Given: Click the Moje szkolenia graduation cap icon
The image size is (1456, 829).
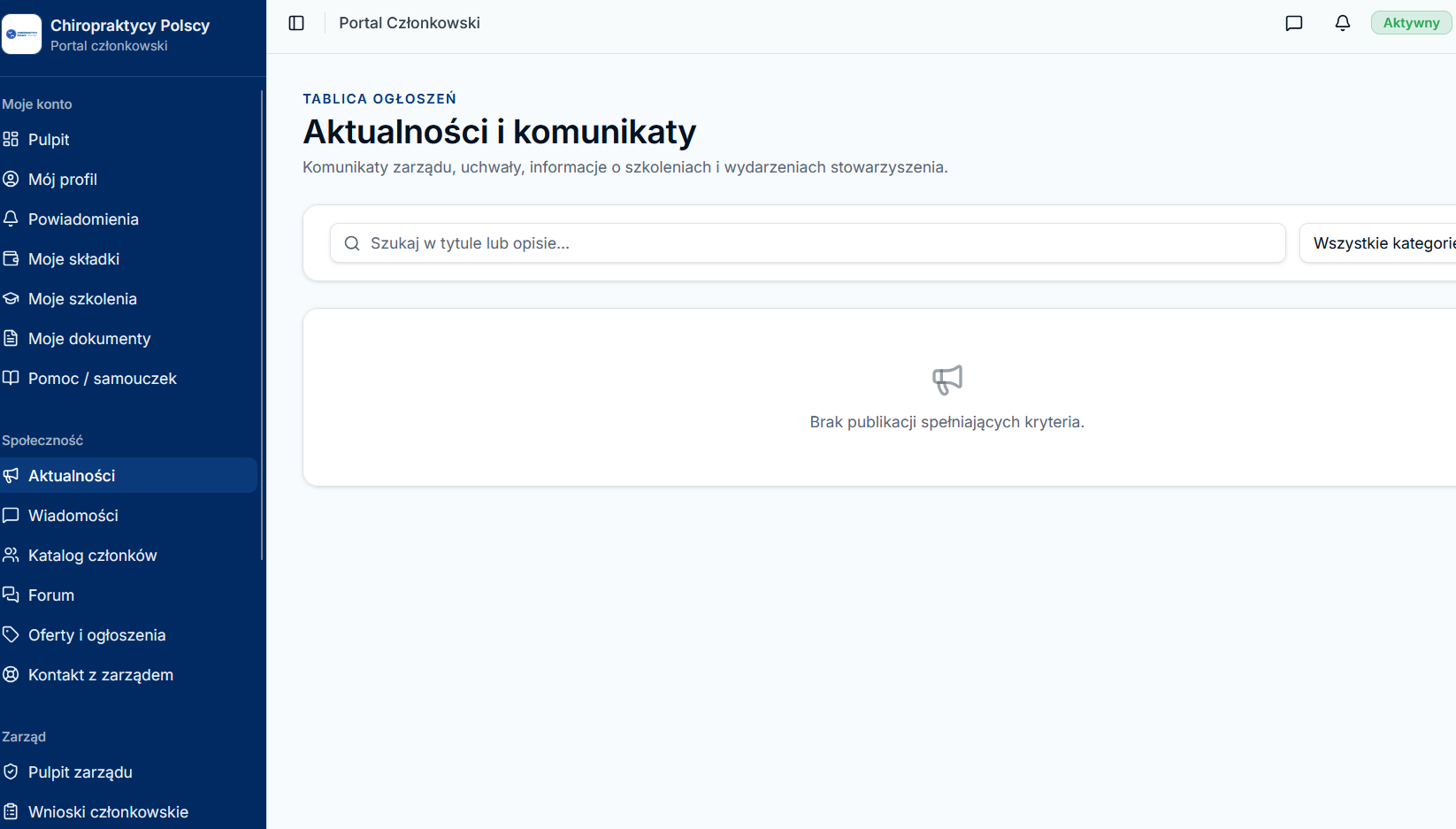Looking at the screenshot, I should click(11, 298).
